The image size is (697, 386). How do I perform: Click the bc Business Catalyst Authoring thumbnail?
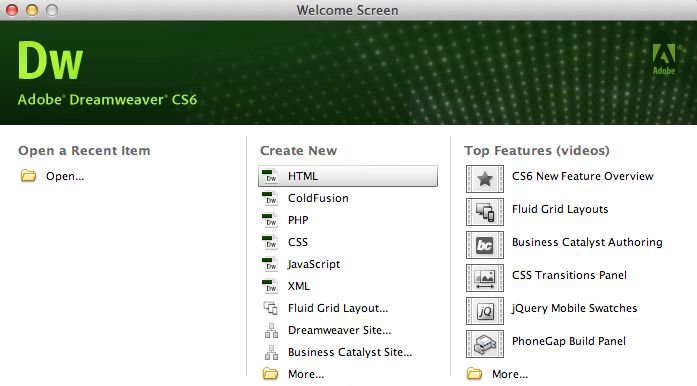485,245
